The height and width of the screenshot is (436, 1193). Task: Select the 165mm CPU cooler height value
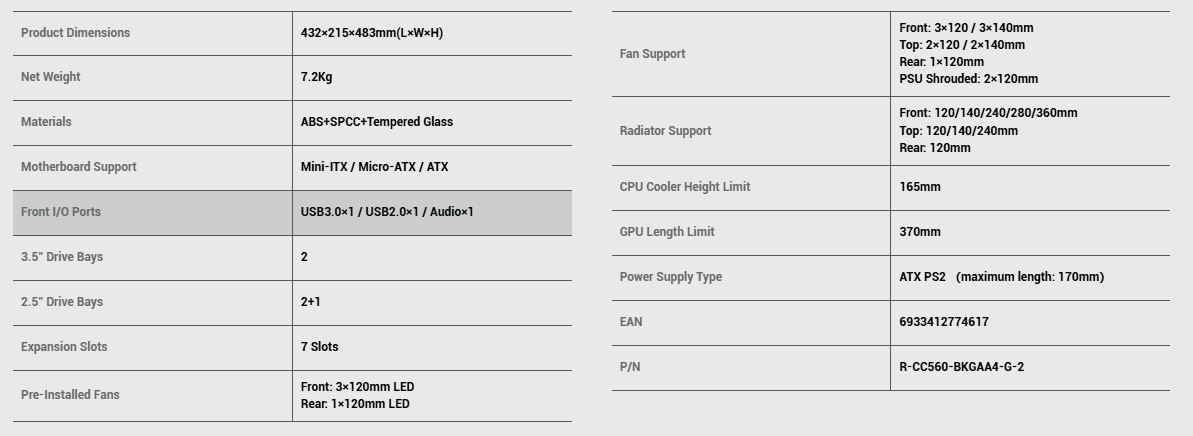pyautogui.click(x=920, y=187)
